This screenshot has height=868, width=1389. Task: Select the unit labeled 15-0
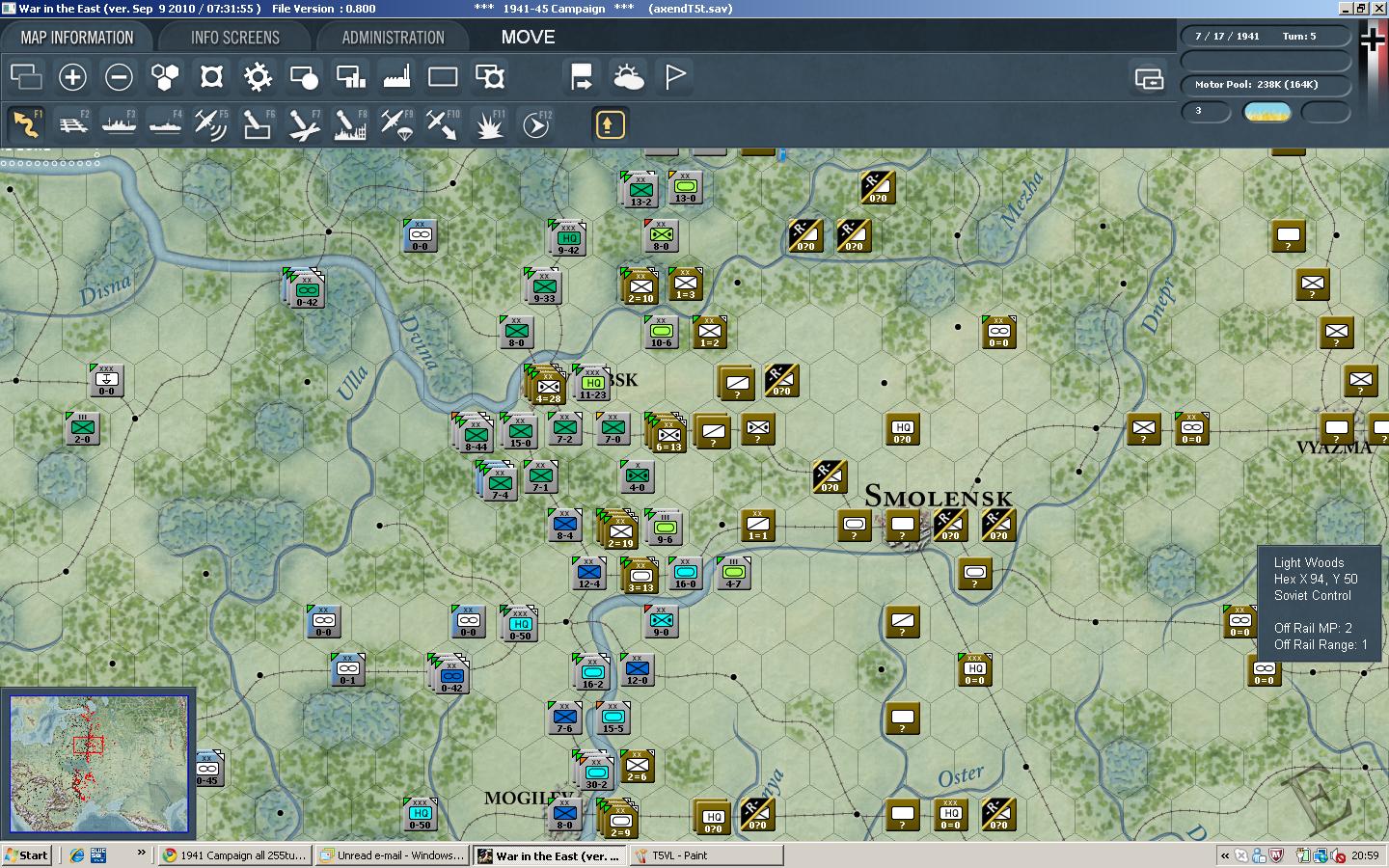520,430
